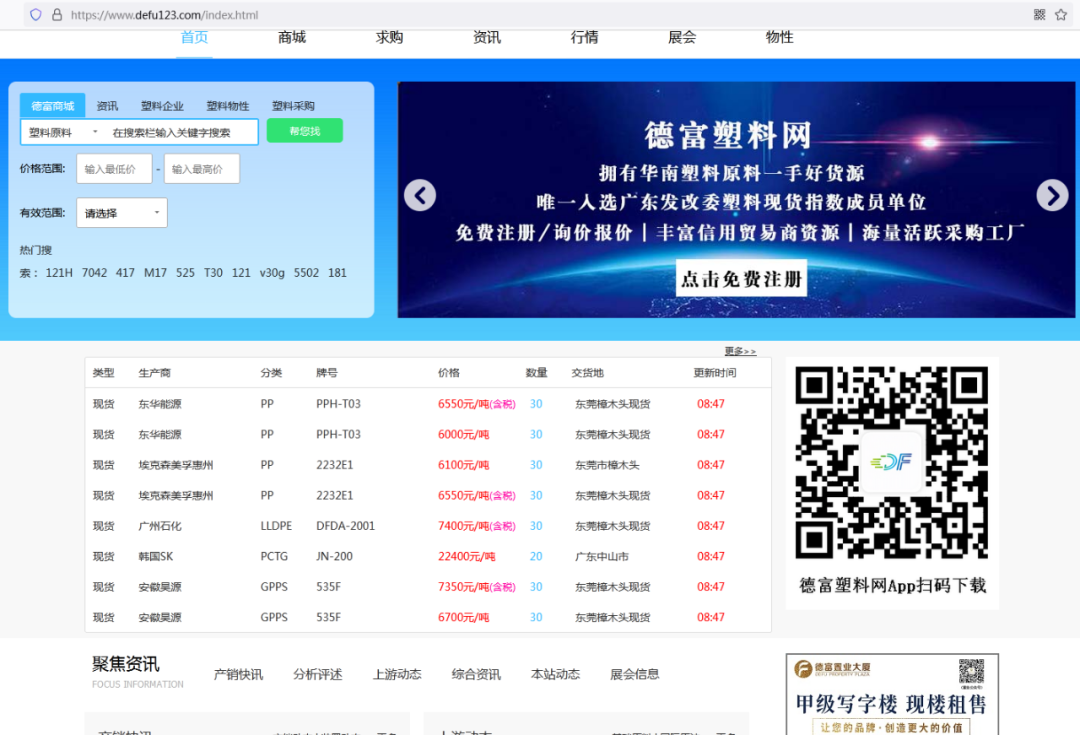1080x735 pixels.
Task: Click the 输入最低价 price input field
Action: point(114,168)
